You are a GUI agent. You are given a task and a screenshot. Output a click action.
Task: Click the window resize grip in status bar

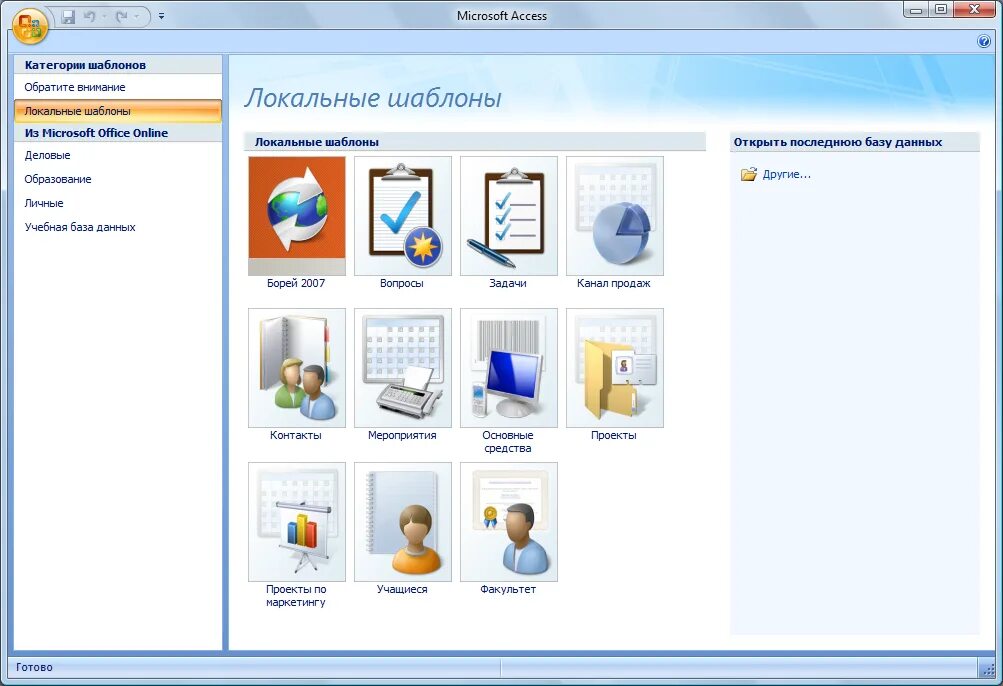[987, 669]
